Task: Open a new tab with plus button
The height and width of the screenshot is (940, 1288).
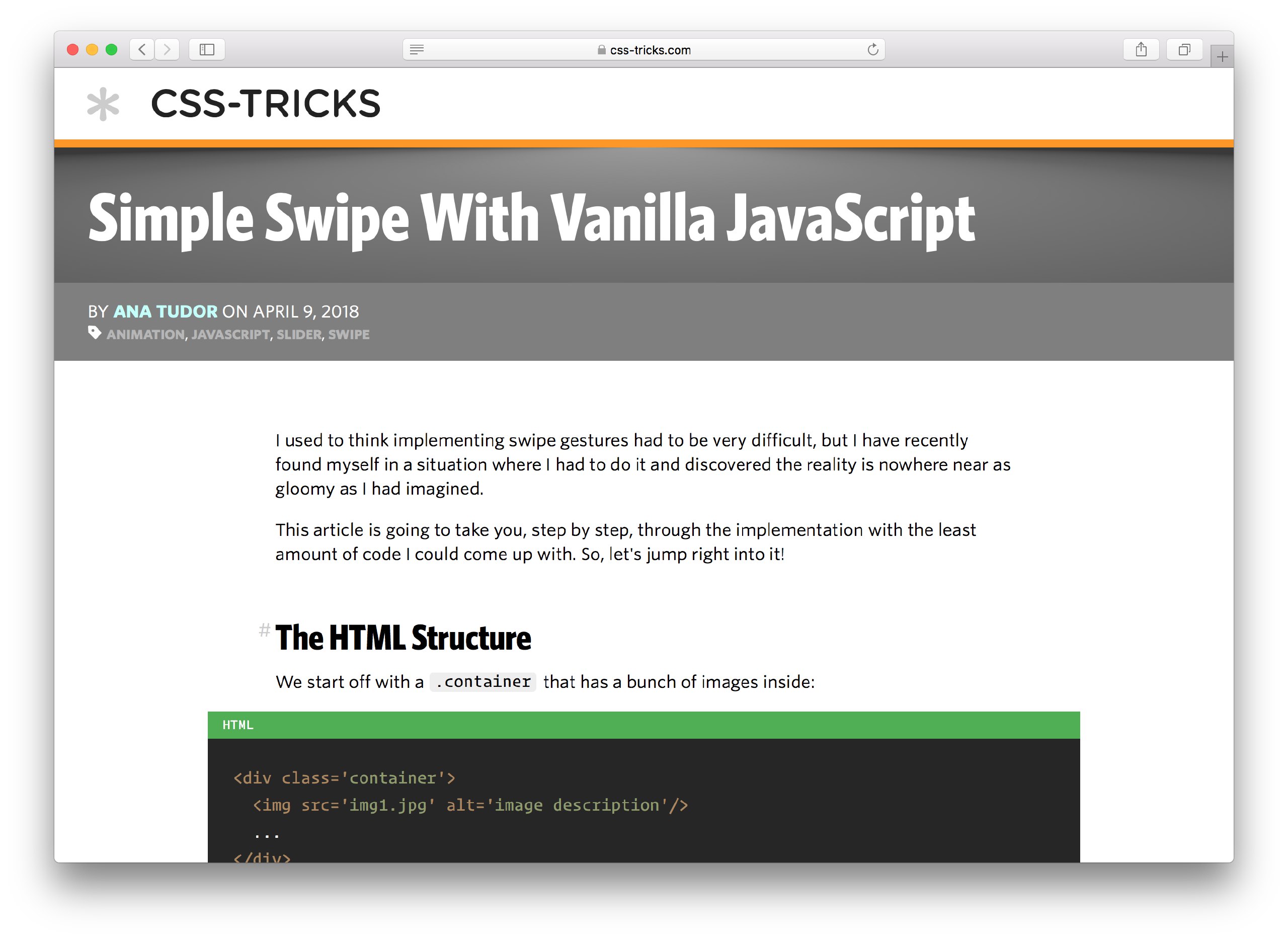Action: (1222, 56)
